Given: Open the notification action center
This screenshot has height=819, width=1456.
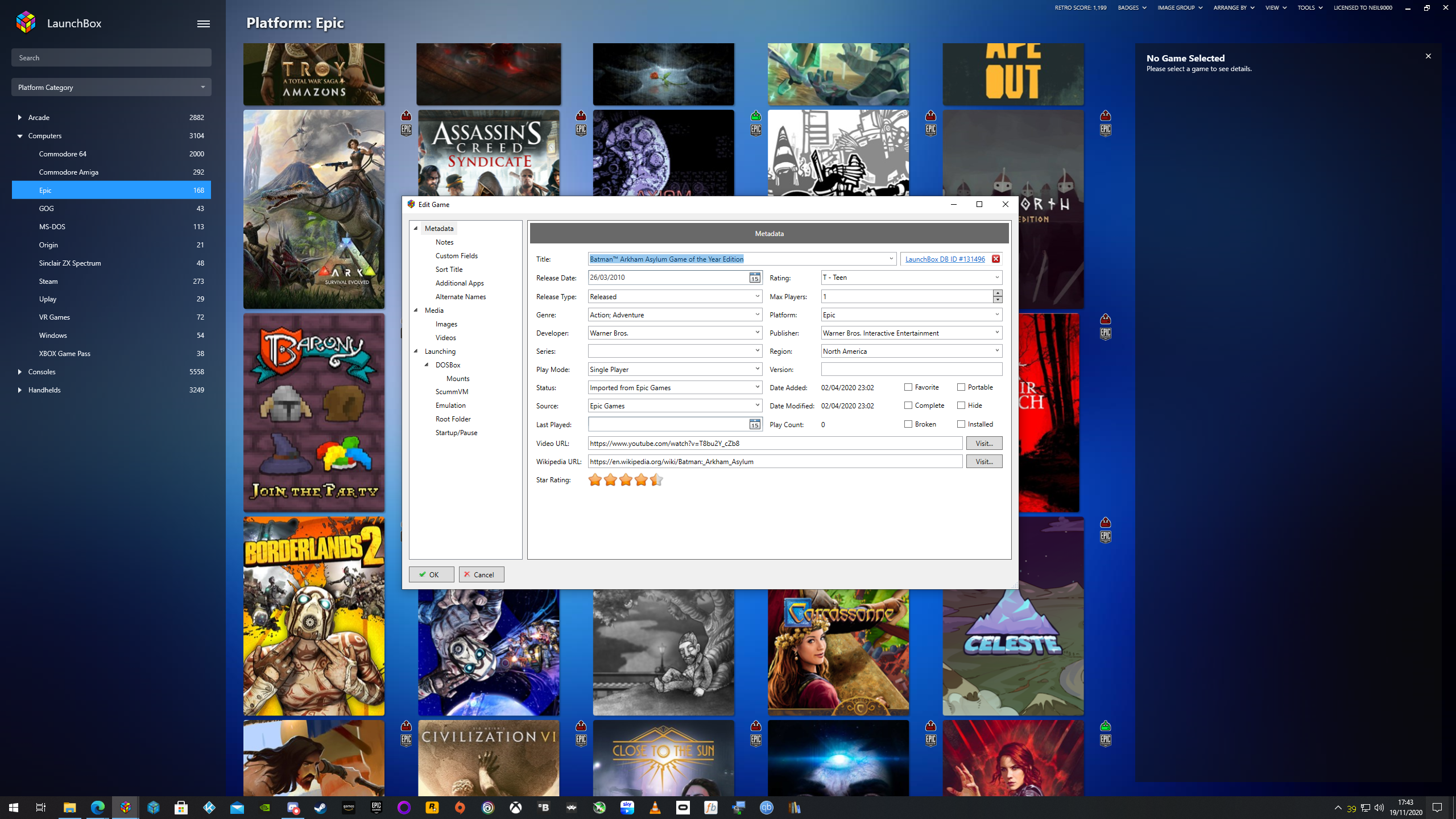Looking at the screenshot, I should (x=1437, y=808).
